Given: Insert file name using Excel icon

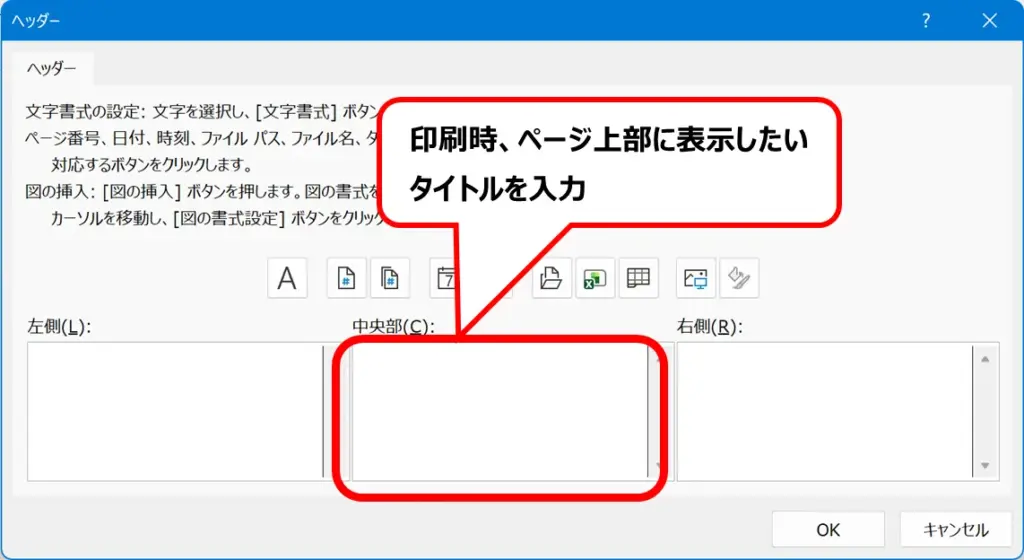Looking at the screenshot, I should tap(595, 279).
